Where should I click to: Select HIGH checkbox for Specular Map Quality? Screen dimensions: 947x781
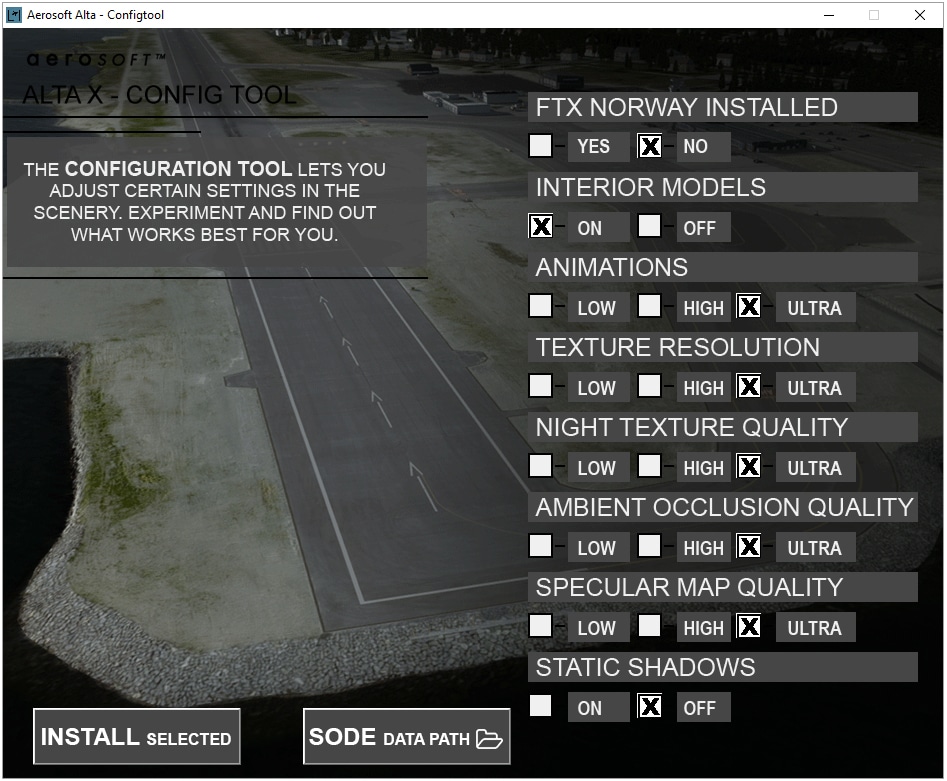point(649,626)
